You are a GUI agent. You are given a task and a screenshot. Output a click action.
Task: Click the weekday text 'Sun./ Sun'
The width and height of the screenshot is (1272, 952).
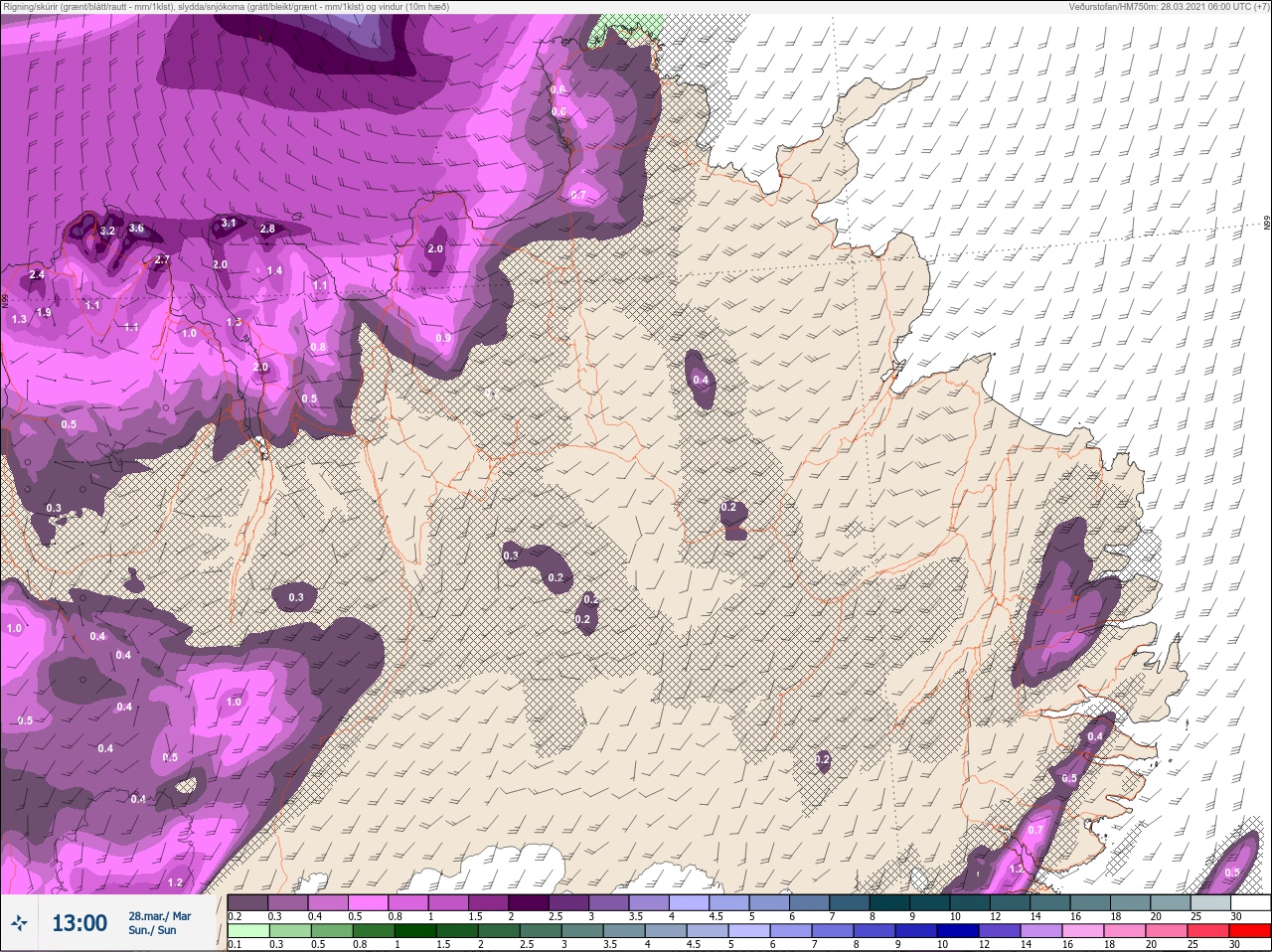(152, 930)
